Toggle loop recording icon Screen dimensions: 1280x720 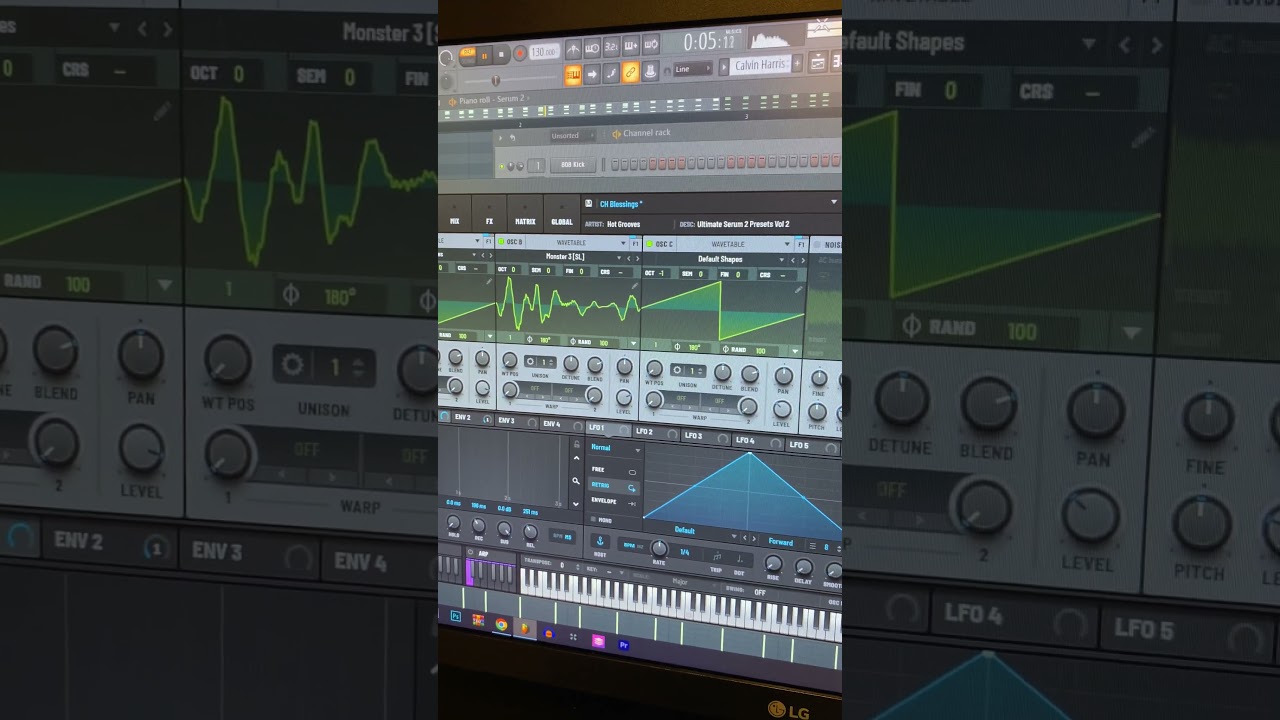650,45
